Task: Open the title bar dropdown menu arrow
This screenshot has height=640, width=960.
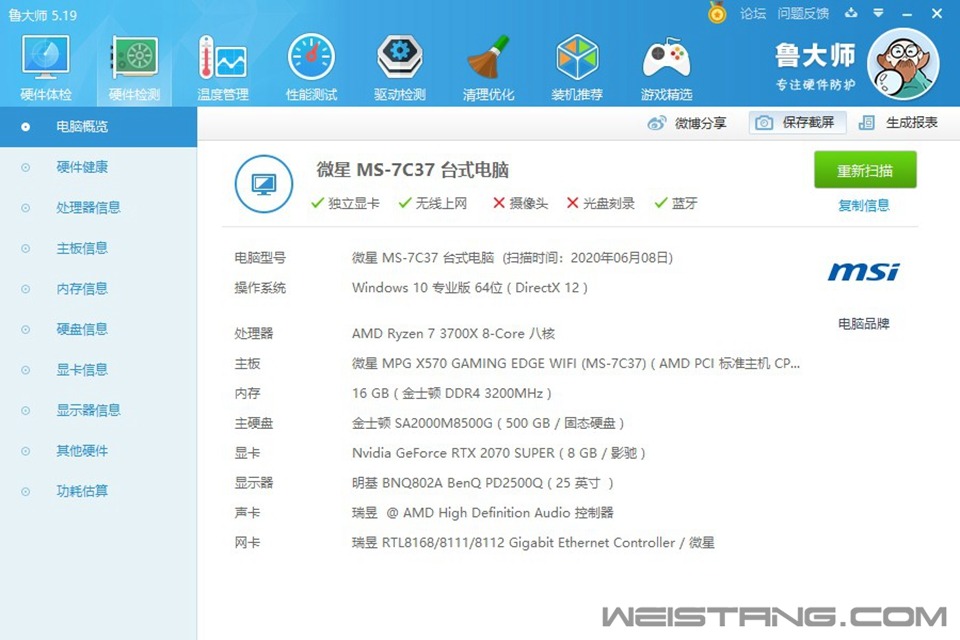Action: point(878,14)
